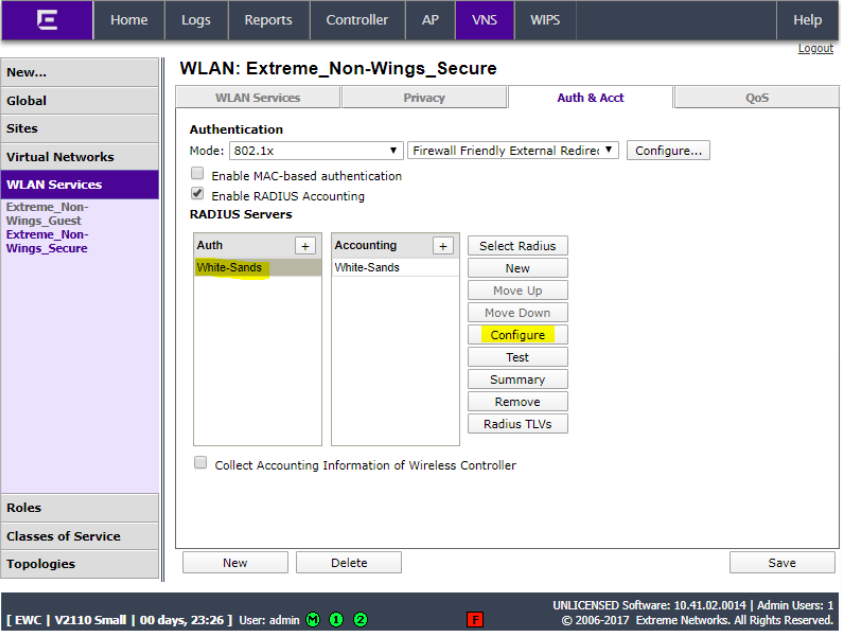Click the Test button
Screen dimensions: 841x632
click(x=518, y=357)
